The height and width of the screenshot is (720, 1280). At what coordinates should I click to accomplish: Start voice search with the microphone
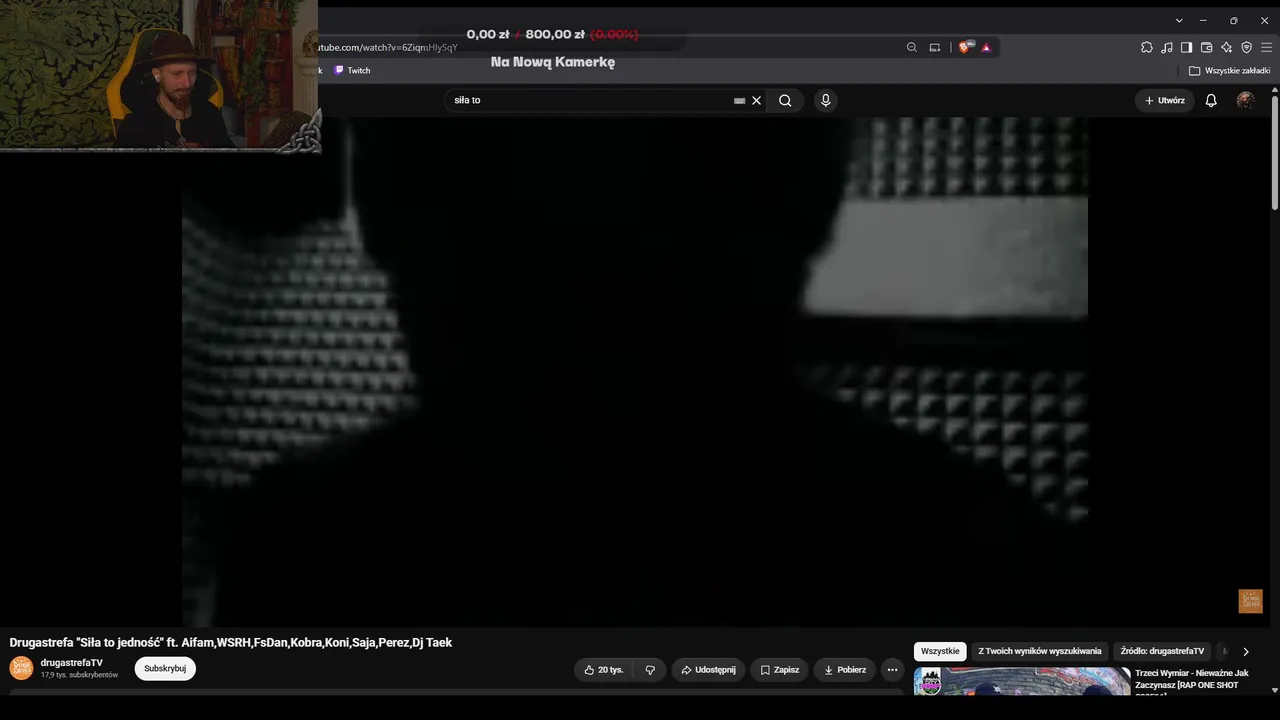click(x=825, y=100)
